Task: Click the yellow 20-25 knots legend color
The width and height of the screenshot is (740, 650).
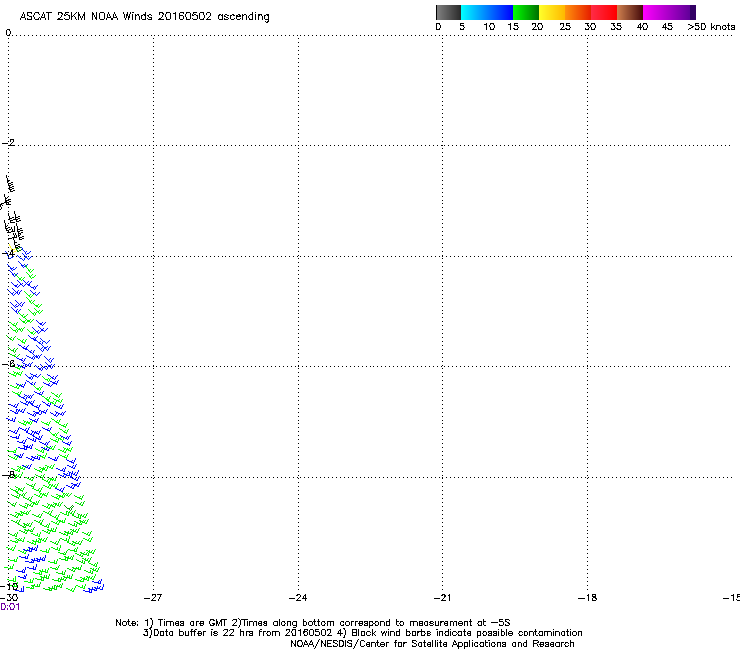Action: pos(552,12)
